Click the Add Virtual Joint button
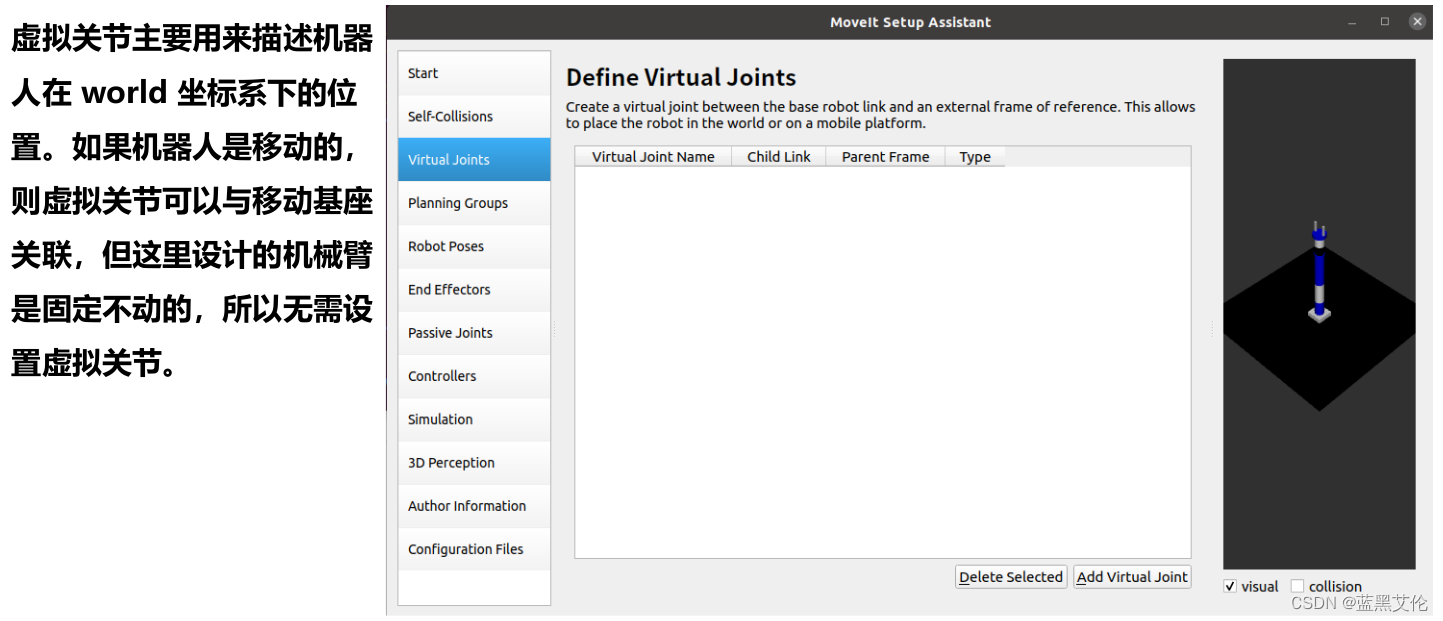 [1132, 577]
